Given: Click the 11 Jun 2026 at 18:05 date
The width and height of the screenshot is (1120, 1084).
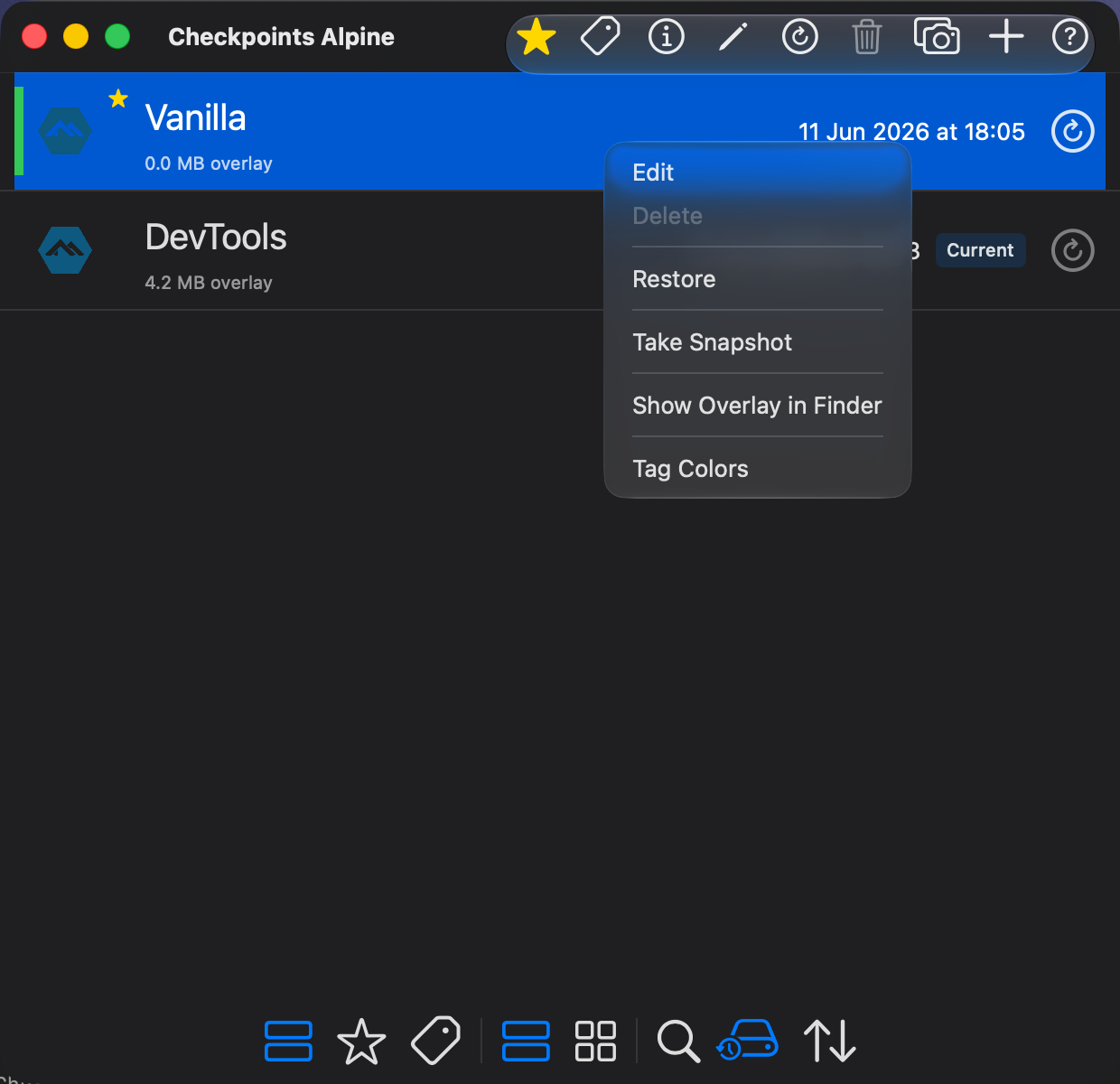Looking at the screenshot, I should pyautogui.click(x=911, y=132).
